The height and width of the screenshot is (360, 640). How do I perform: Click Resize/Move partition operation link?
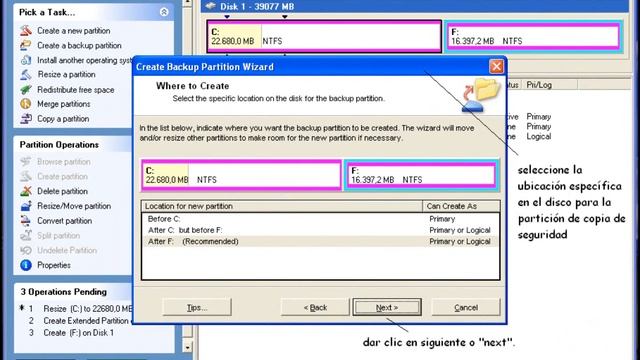coord(74,206)
